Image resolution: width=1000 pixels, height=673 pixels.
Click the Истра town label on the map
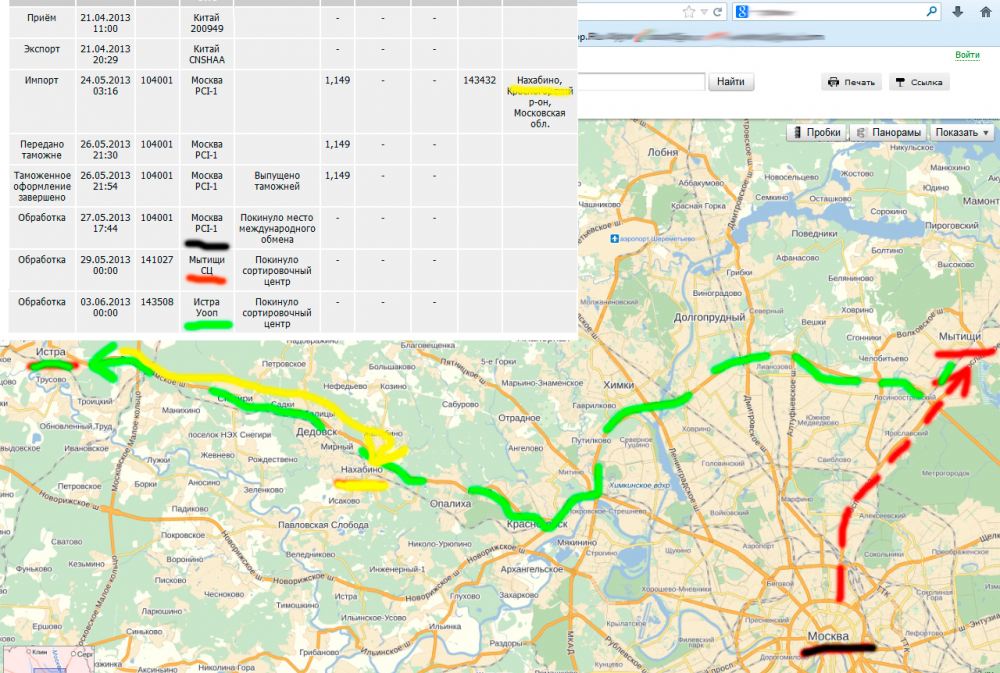point(51,351)
